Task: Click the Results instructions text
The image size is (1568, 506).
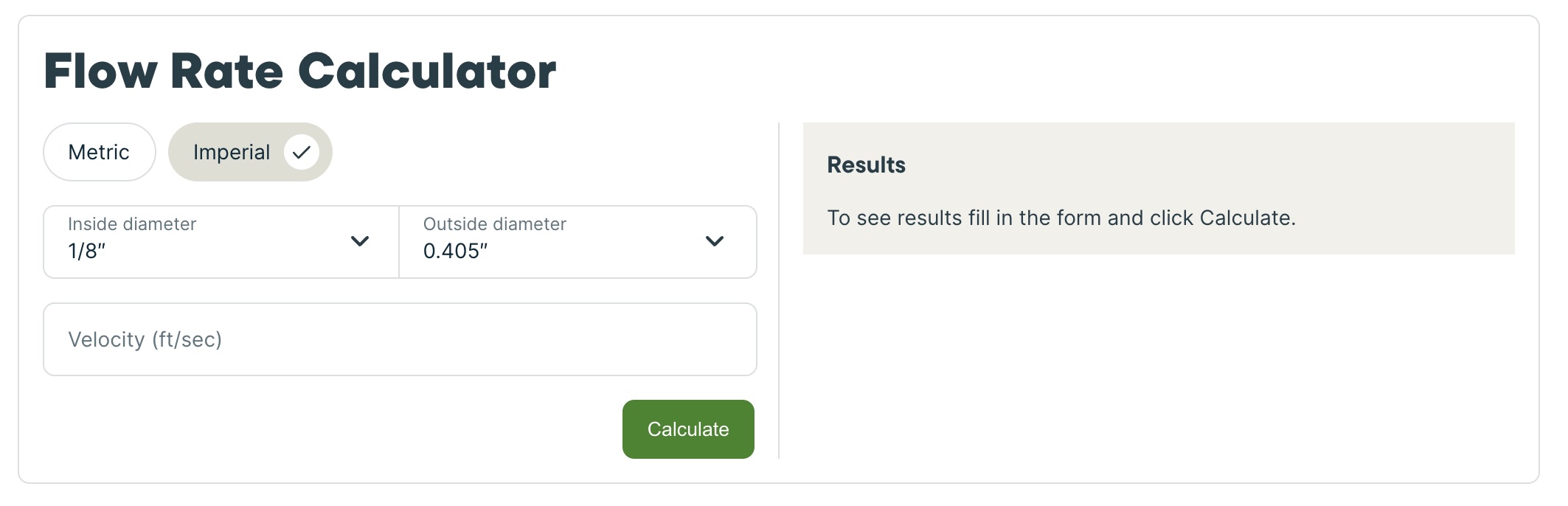Action: (1062, 217)
